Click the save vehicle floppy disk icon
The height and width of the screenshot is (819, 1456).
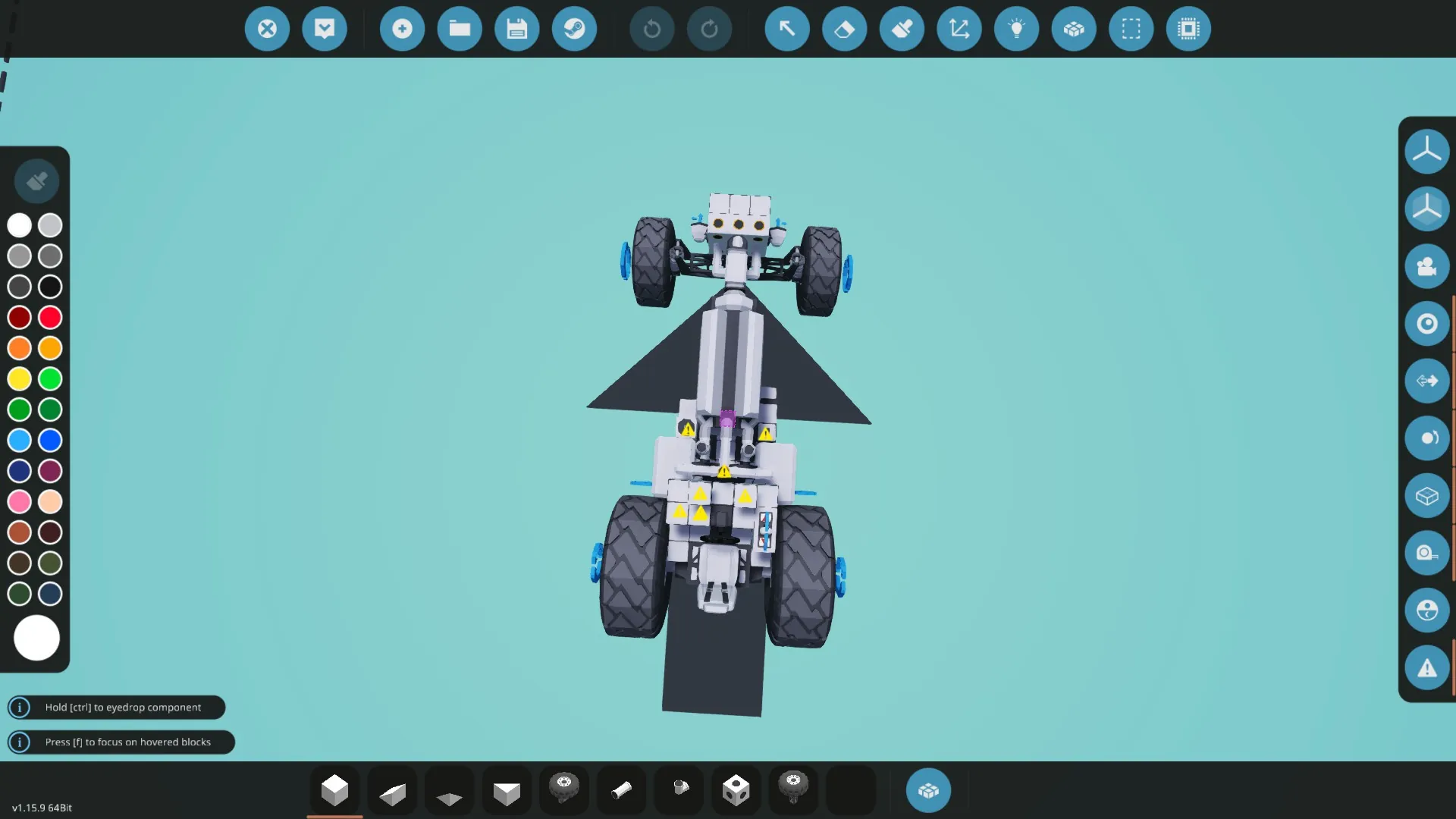[516, 29]
